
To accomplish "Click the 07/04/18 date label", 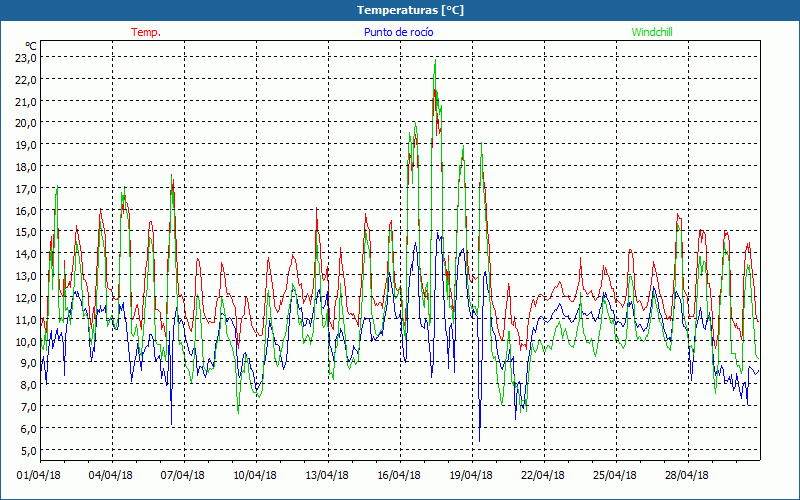I will (x=183, y=476).
